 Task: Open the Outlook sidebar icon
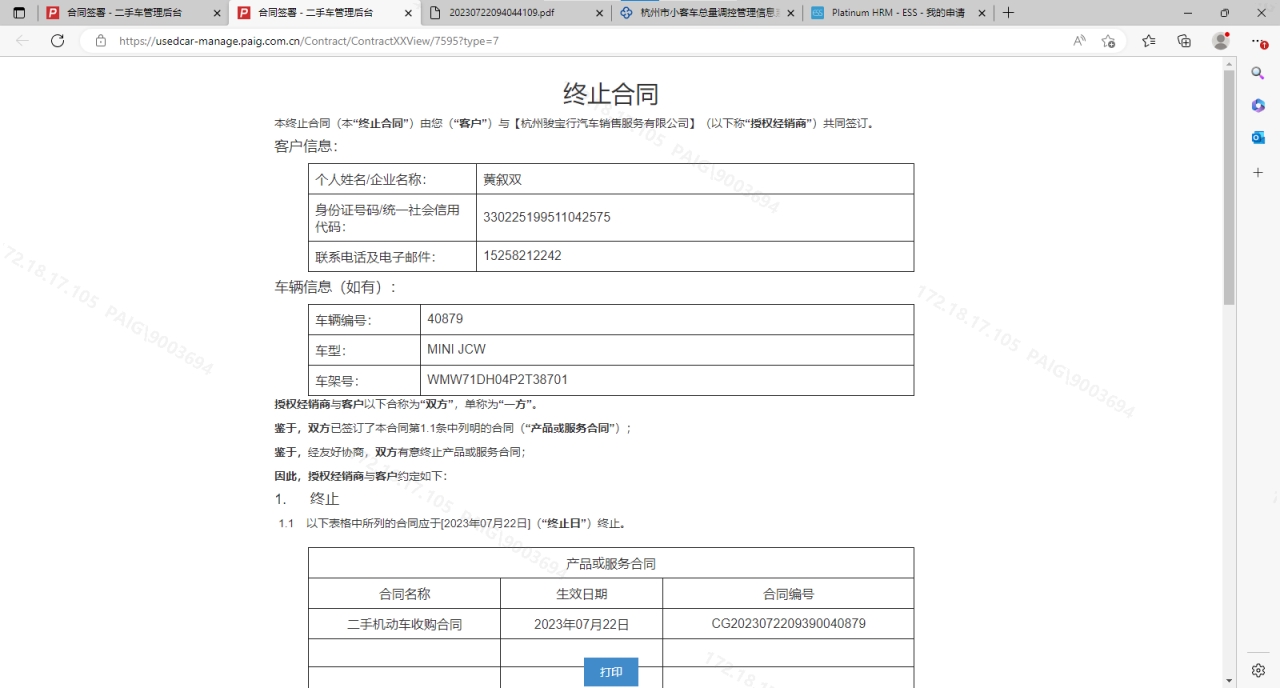(1258, 138)
